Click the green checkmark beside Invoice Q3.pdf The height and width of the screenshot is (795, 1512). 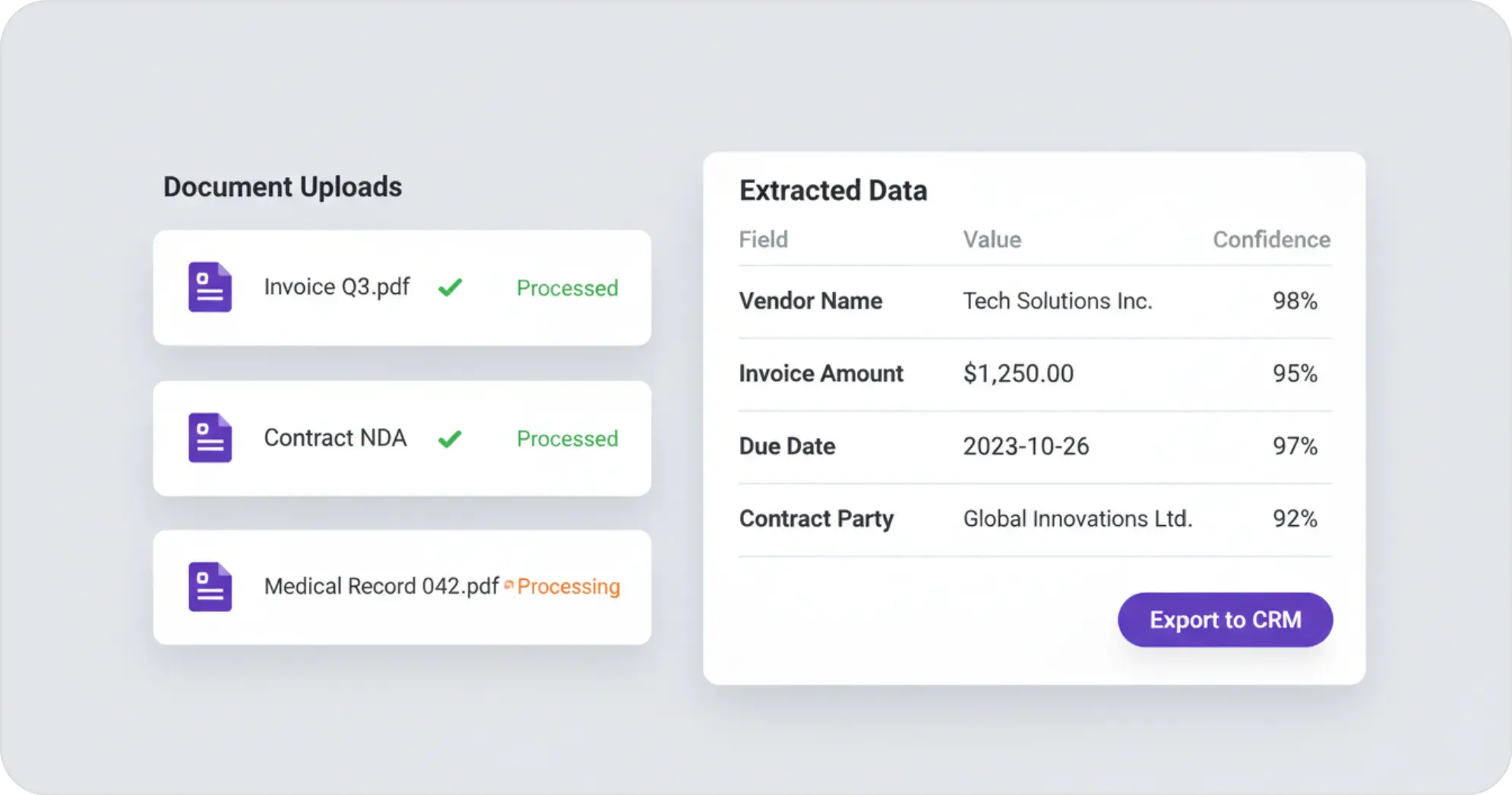coord(451,287)
